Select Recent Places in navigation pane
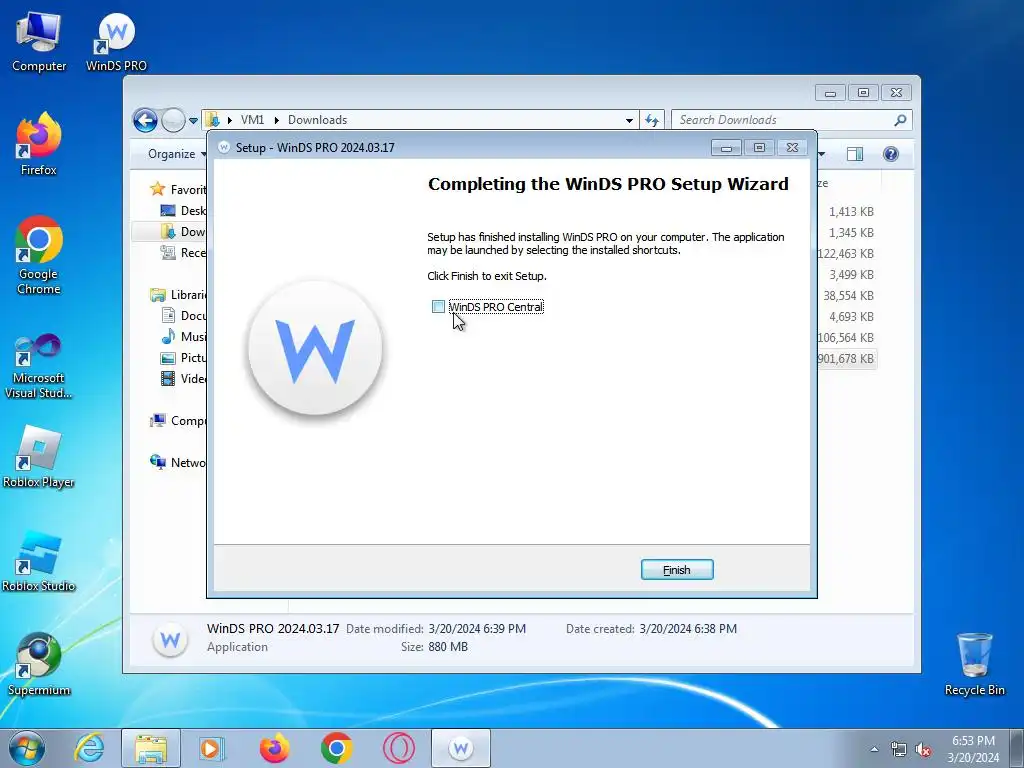This screenshot has height=768, width=1024. point(183,252)
